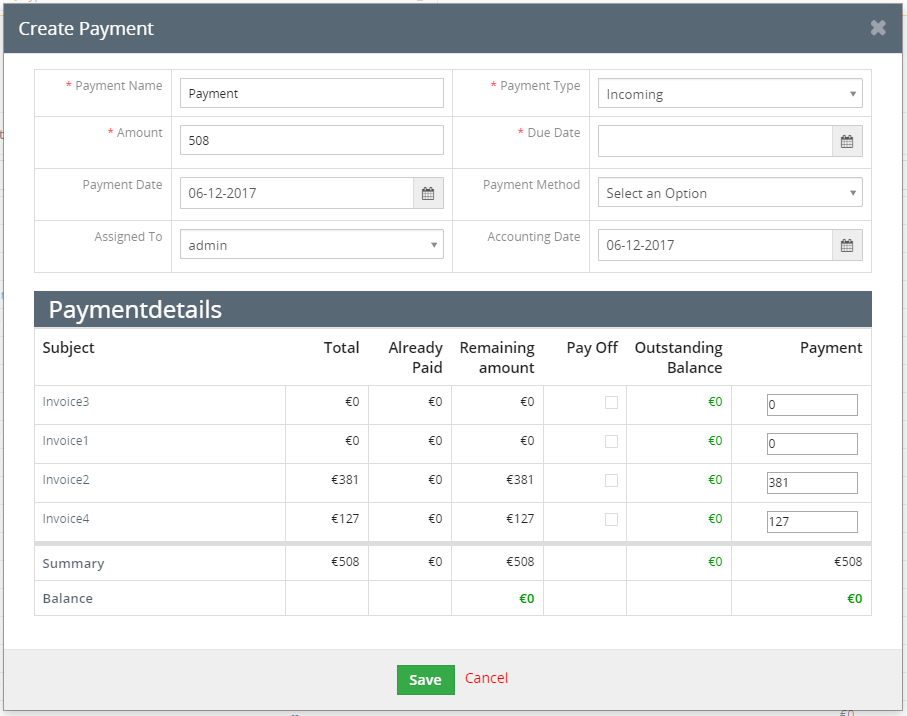907x716 pixels.
Task: Open the Accounting Date calendar icon
Action: [846, 245]
